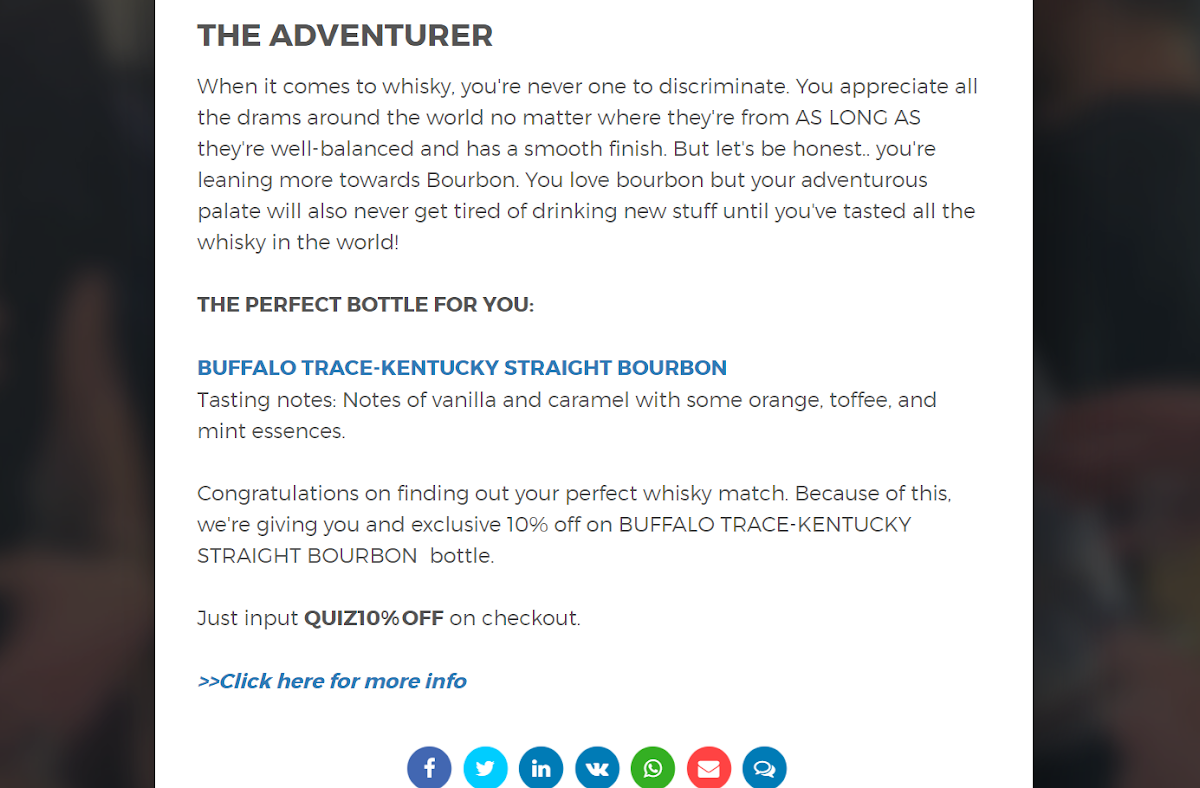The image size is (1200, 788).
Task: Tweet the quiz result via Twitter icon
Action: click(485, 768)
